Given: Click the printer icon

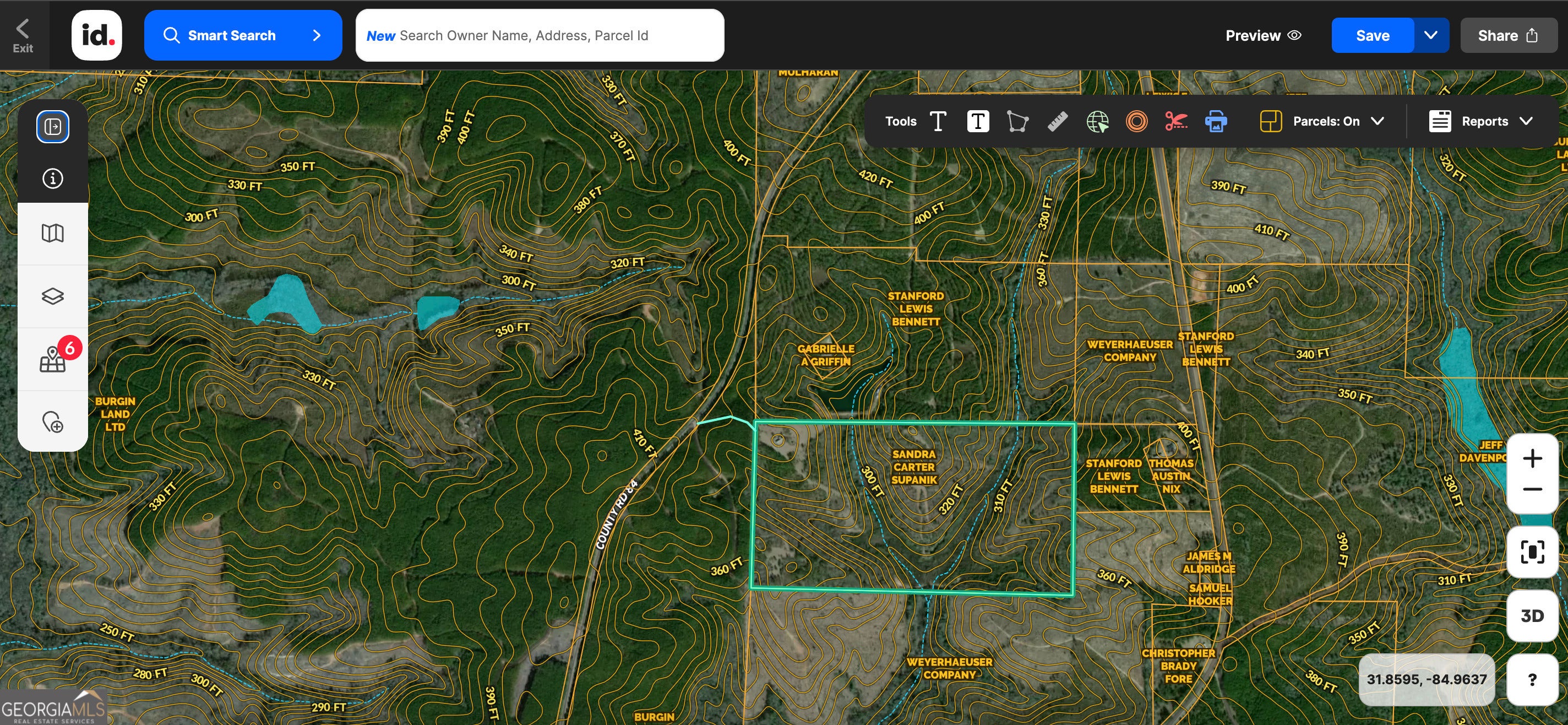Looking at the screenshot, I should pos(1216,121).
